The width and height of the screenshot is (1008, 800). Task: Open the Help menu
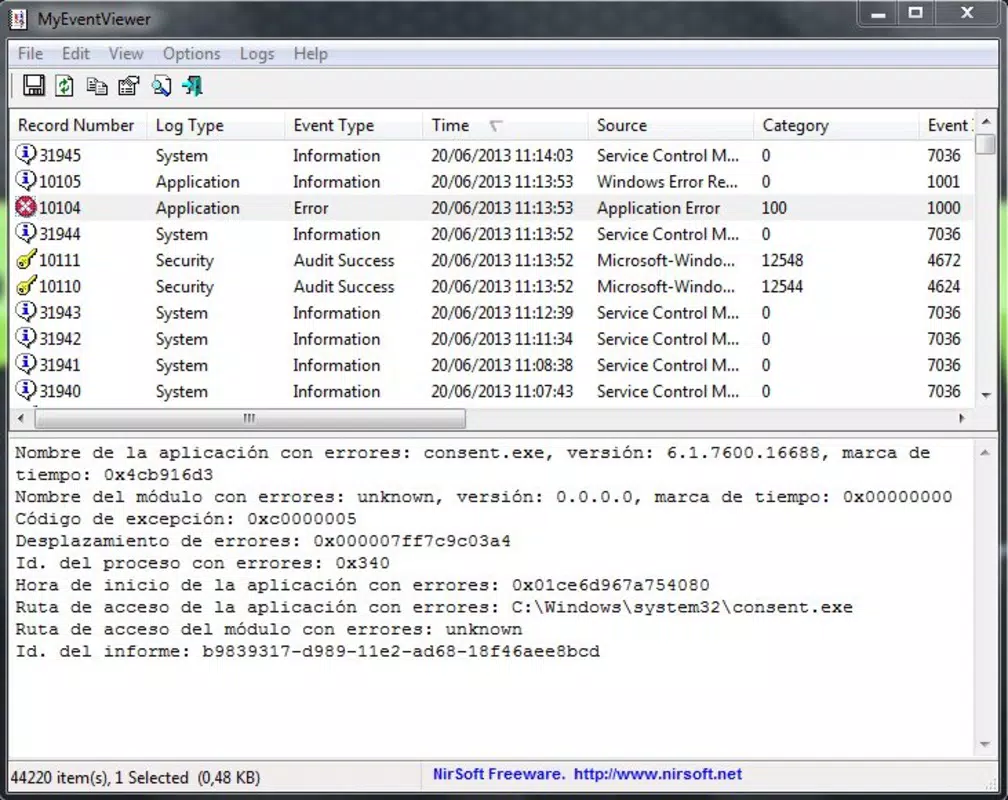point(310,53)
